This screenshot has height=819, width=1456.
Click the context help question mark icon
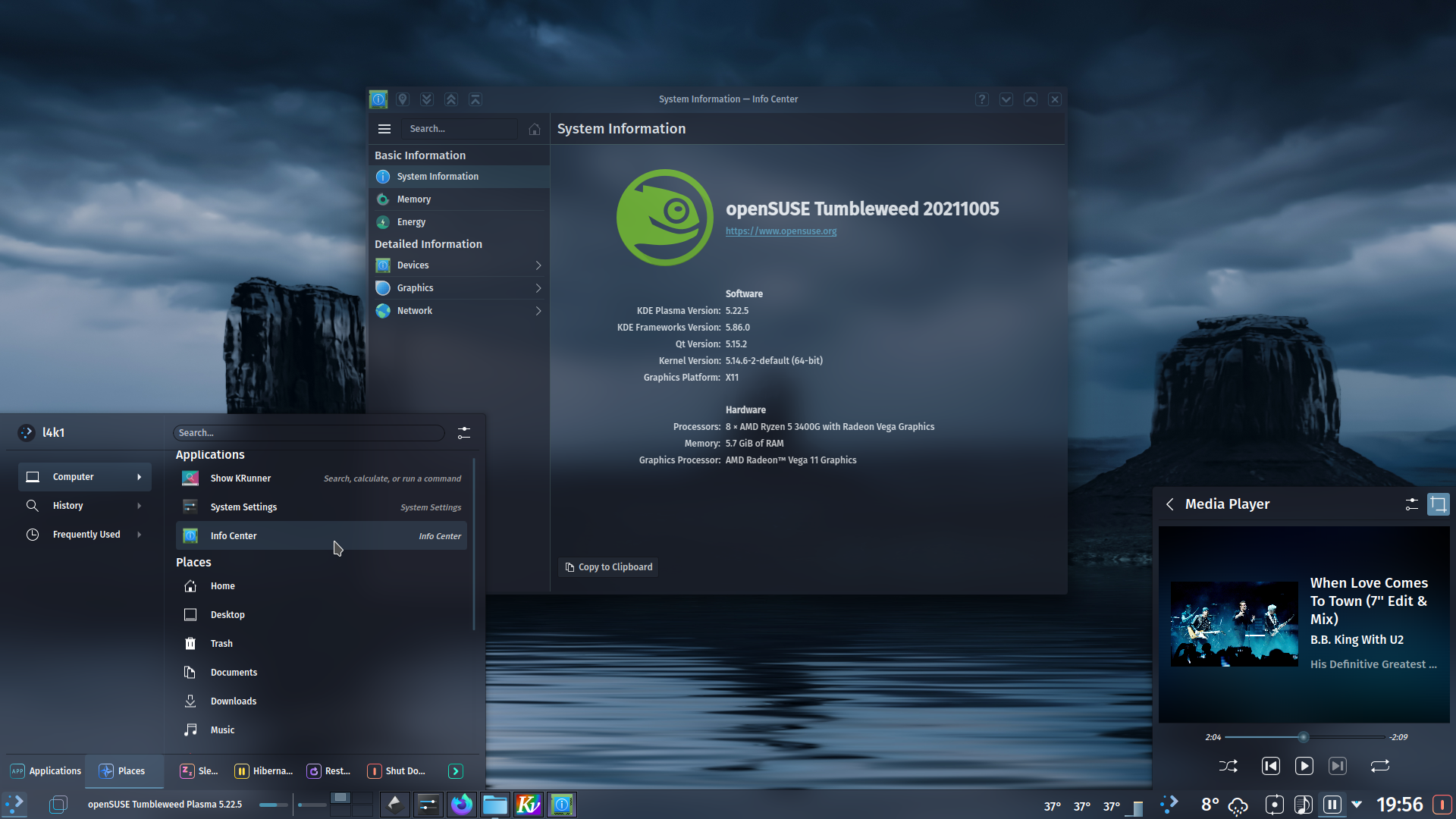[982, 99]
